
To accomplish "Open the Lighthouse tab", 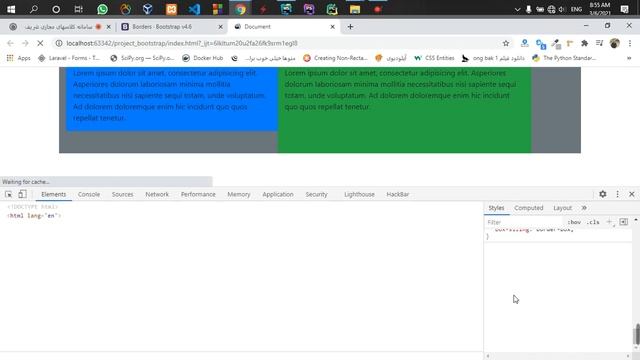I will click(x=359, y=194).
